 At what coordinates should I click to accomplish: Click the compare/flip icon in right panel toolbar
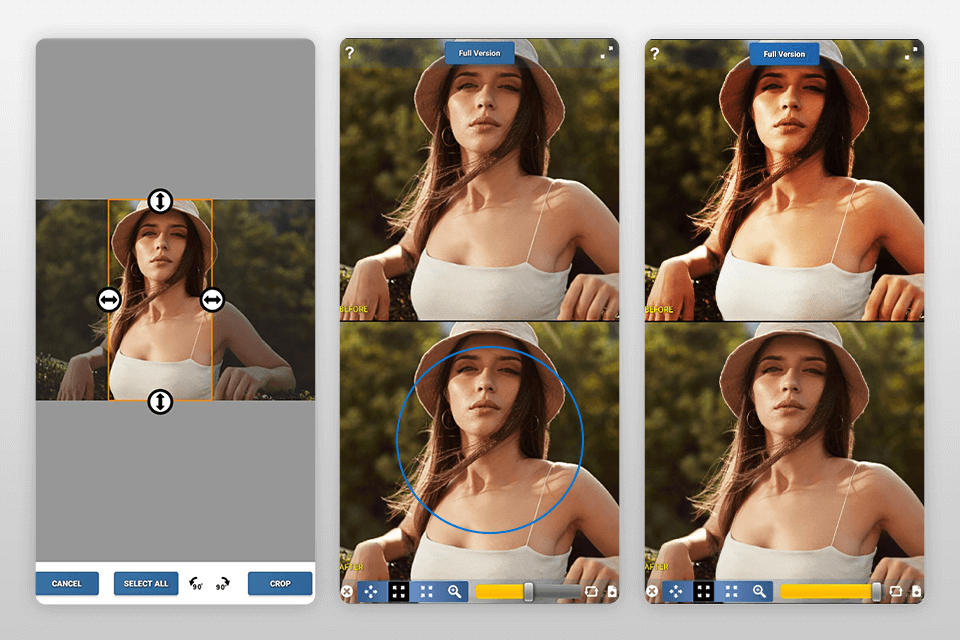(895, 592)
